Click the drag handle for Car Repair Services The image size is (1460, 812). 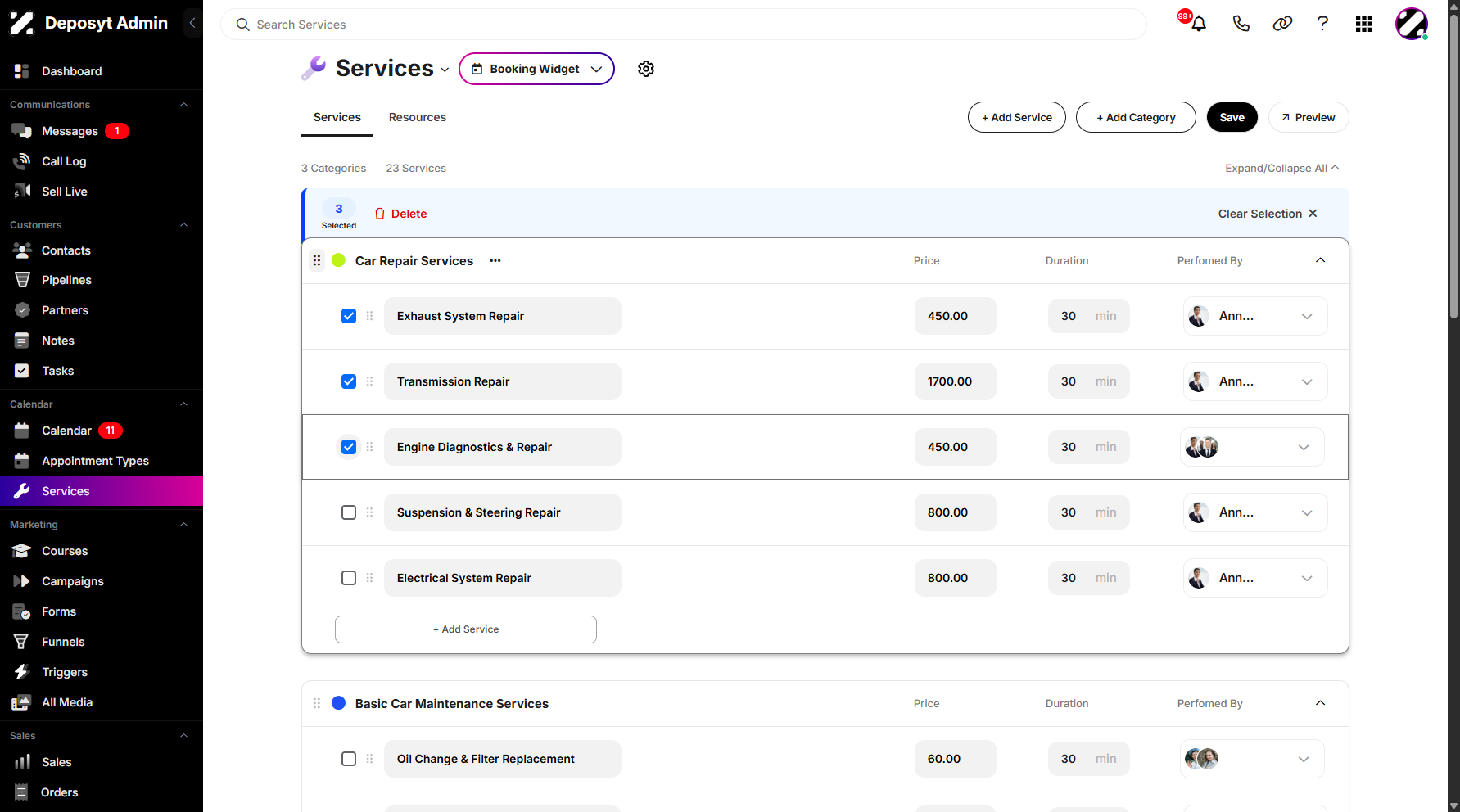pos(317,261)
